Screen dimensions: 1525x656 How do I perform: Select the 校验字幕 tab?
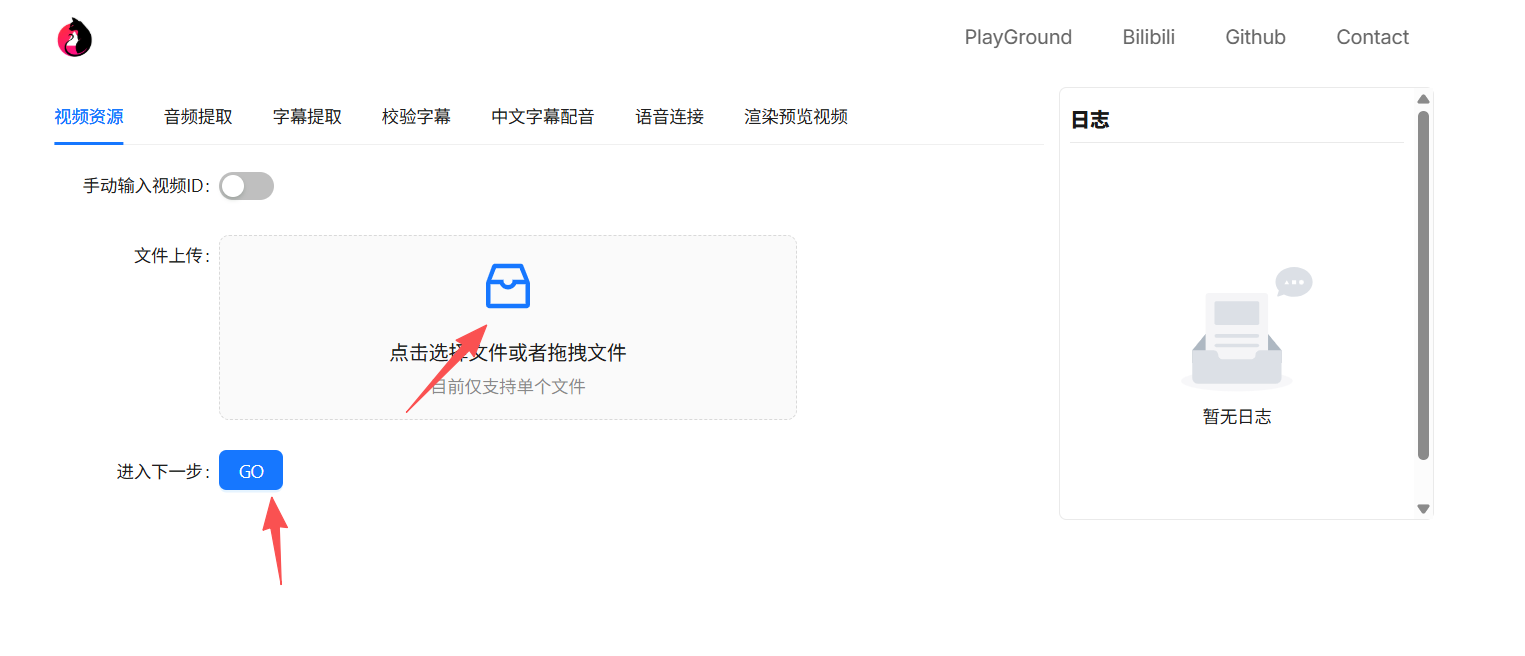point(416,116)
